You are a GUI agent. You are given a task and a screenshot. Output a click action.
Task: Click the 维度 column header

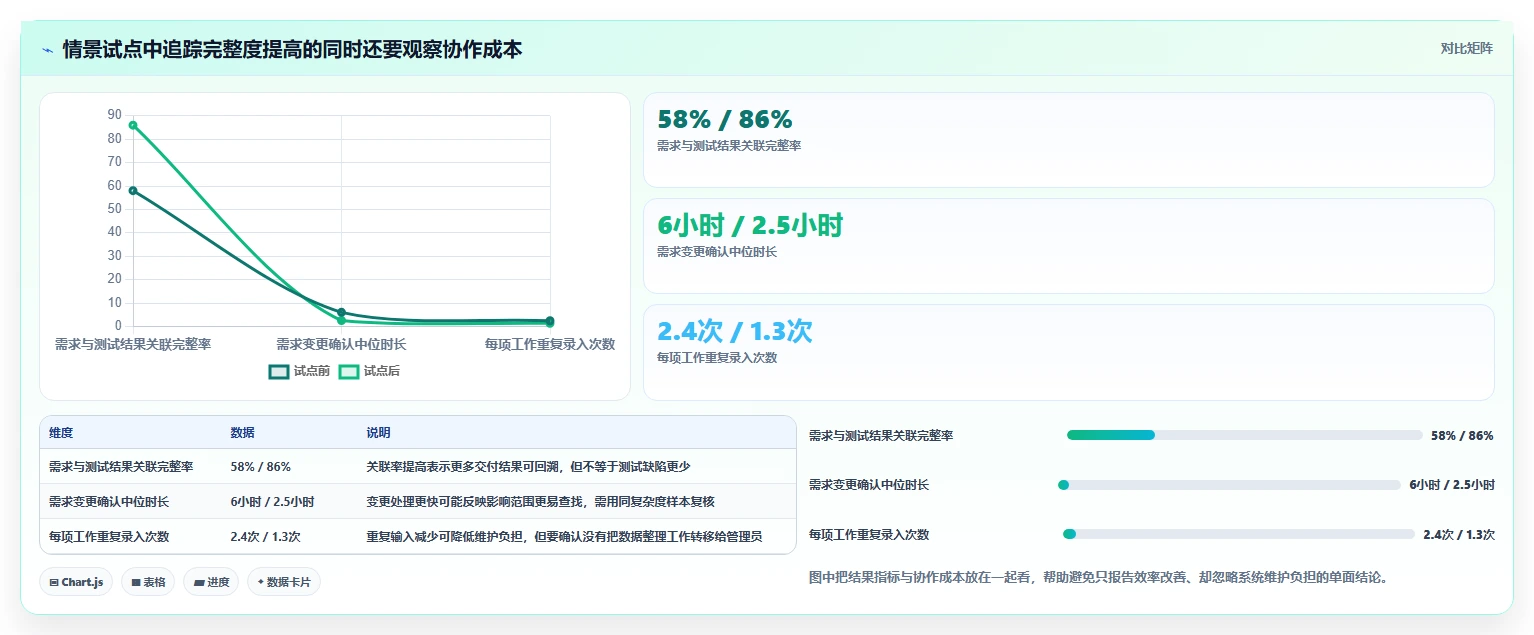pyautogui.click(x=61, y=433)
